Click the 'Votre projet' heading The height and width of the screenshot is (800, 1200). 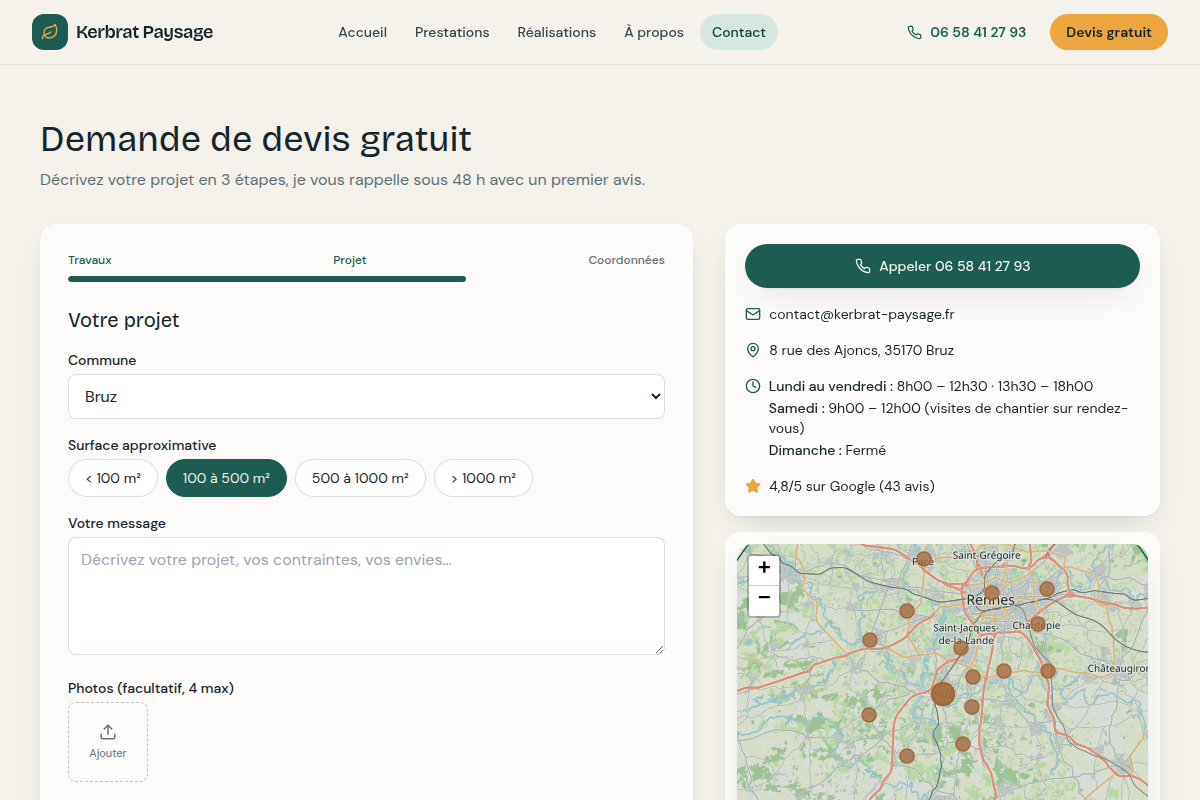click(124, 320)
